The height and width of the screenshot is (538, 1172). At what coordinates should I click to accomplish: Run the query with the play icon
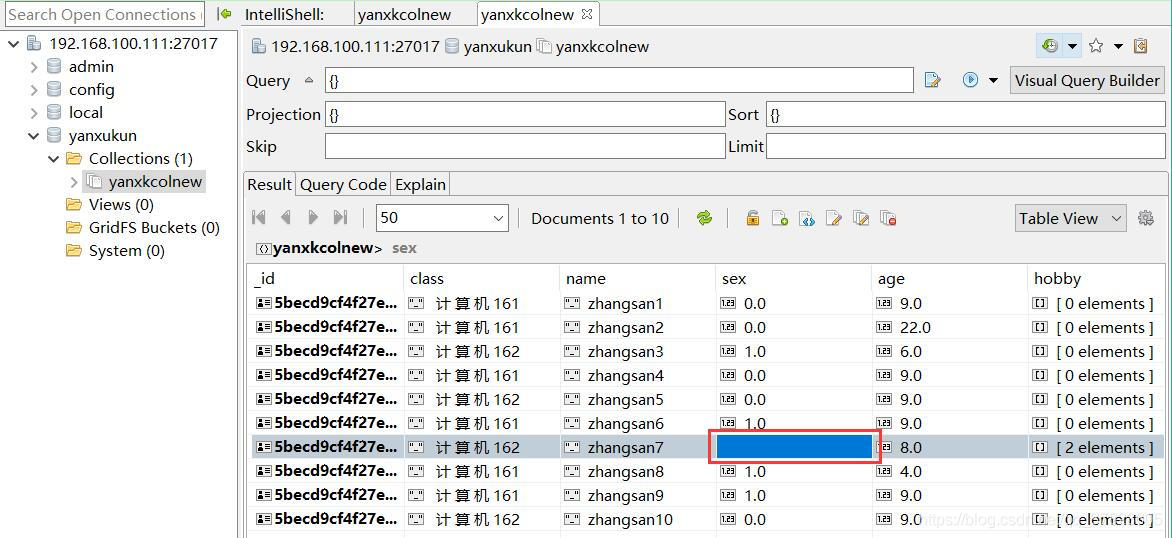click(970, 80)
